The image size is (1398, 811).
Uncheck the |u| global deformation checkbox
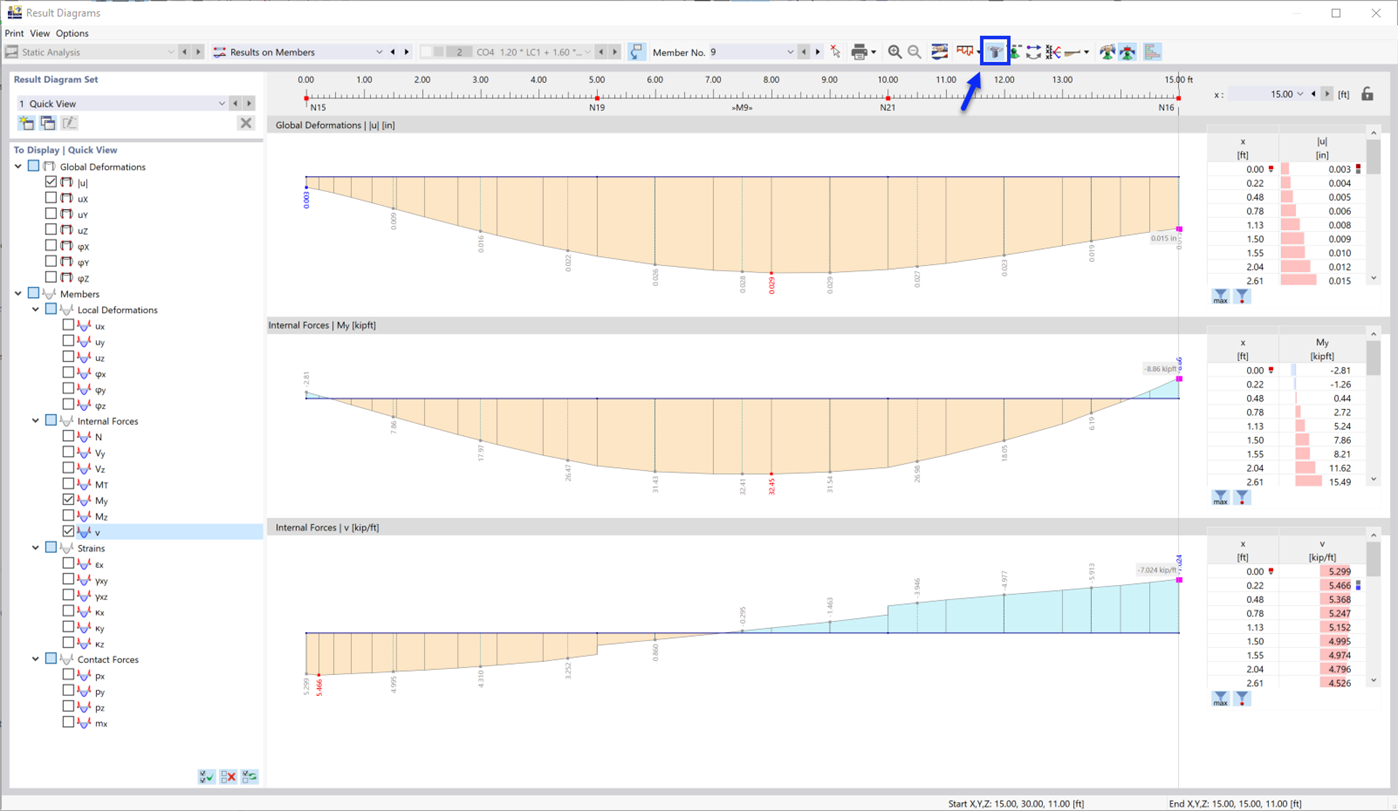(x=51, y=182)
